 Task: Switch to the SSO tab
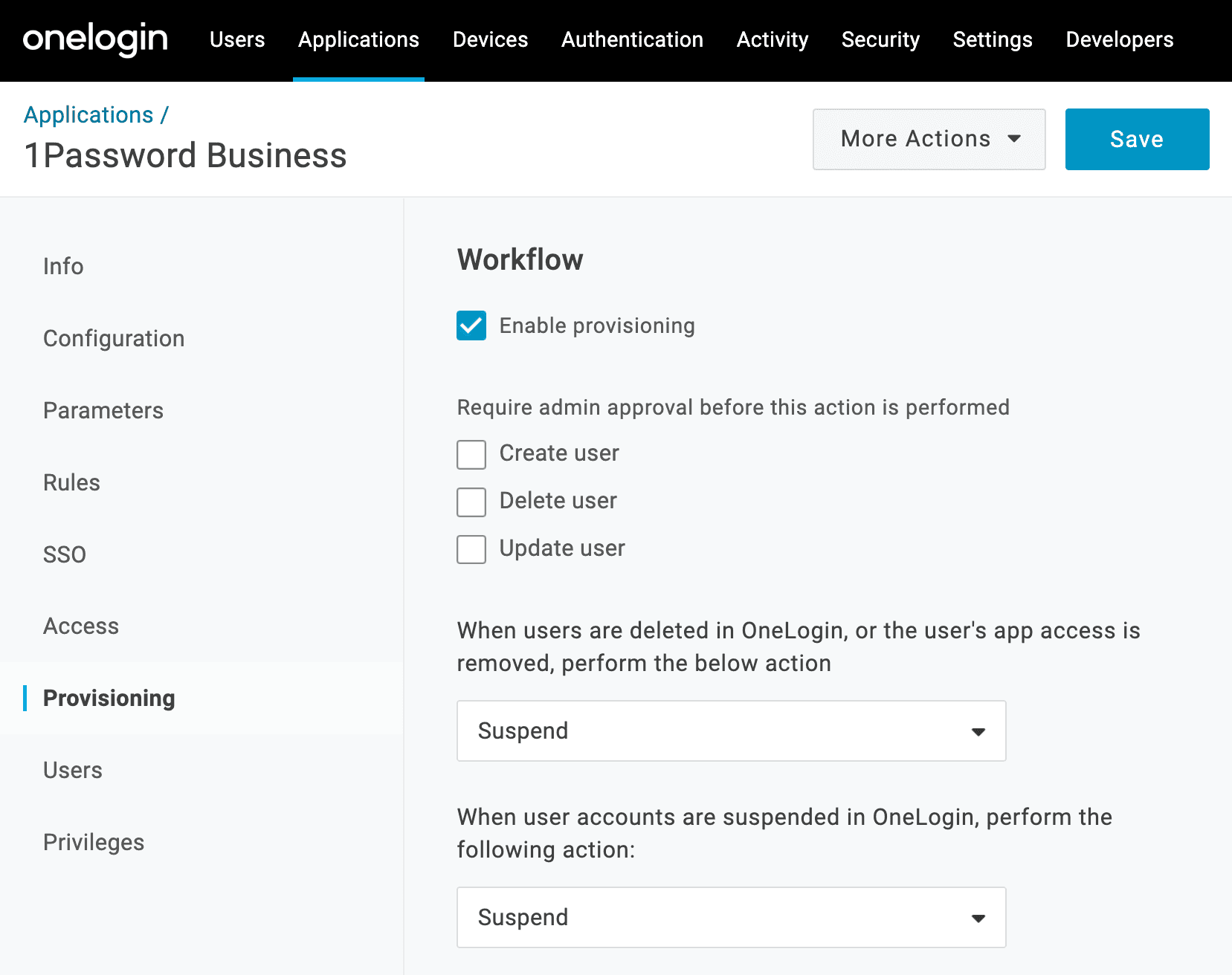click(x=65, y=554)
